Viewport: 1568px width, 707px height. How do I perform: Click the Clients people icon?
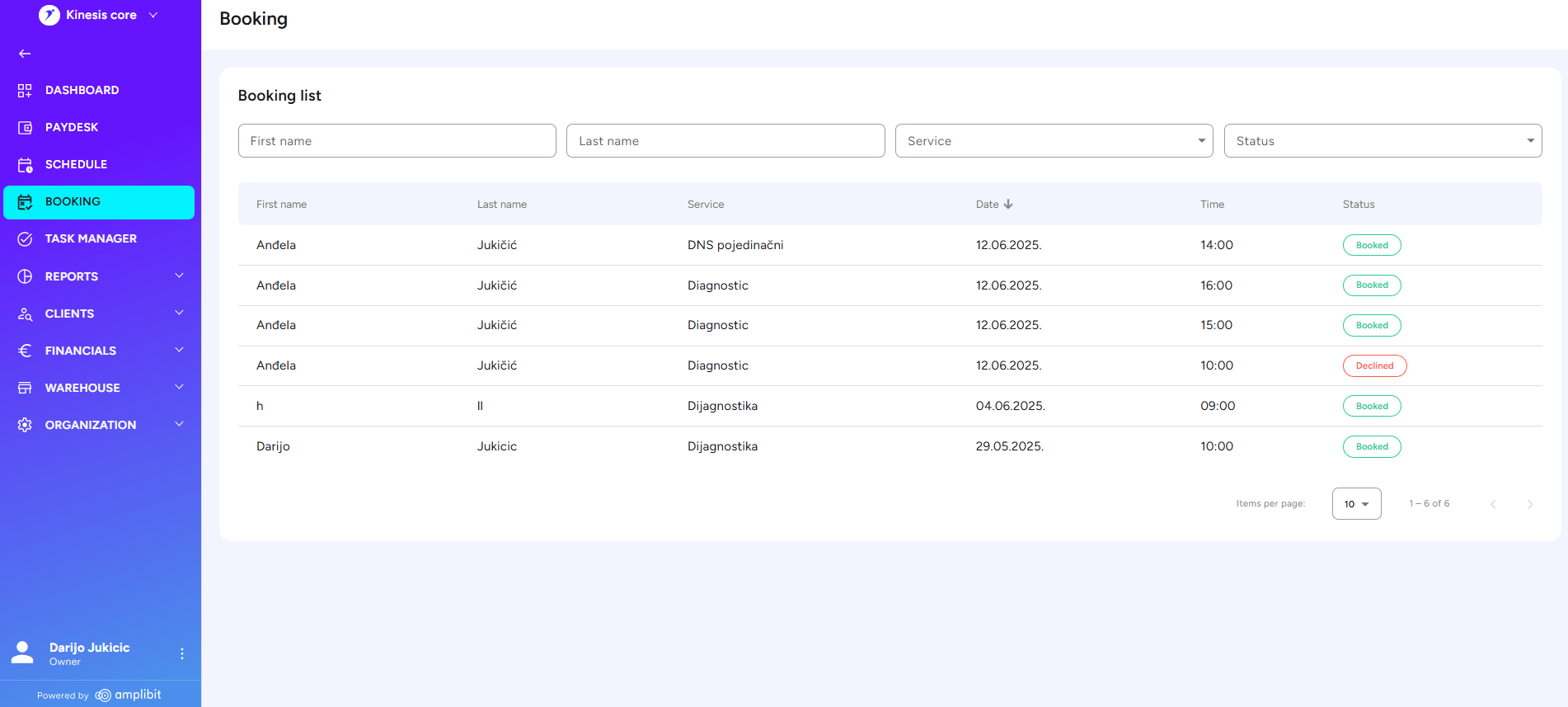25,313
